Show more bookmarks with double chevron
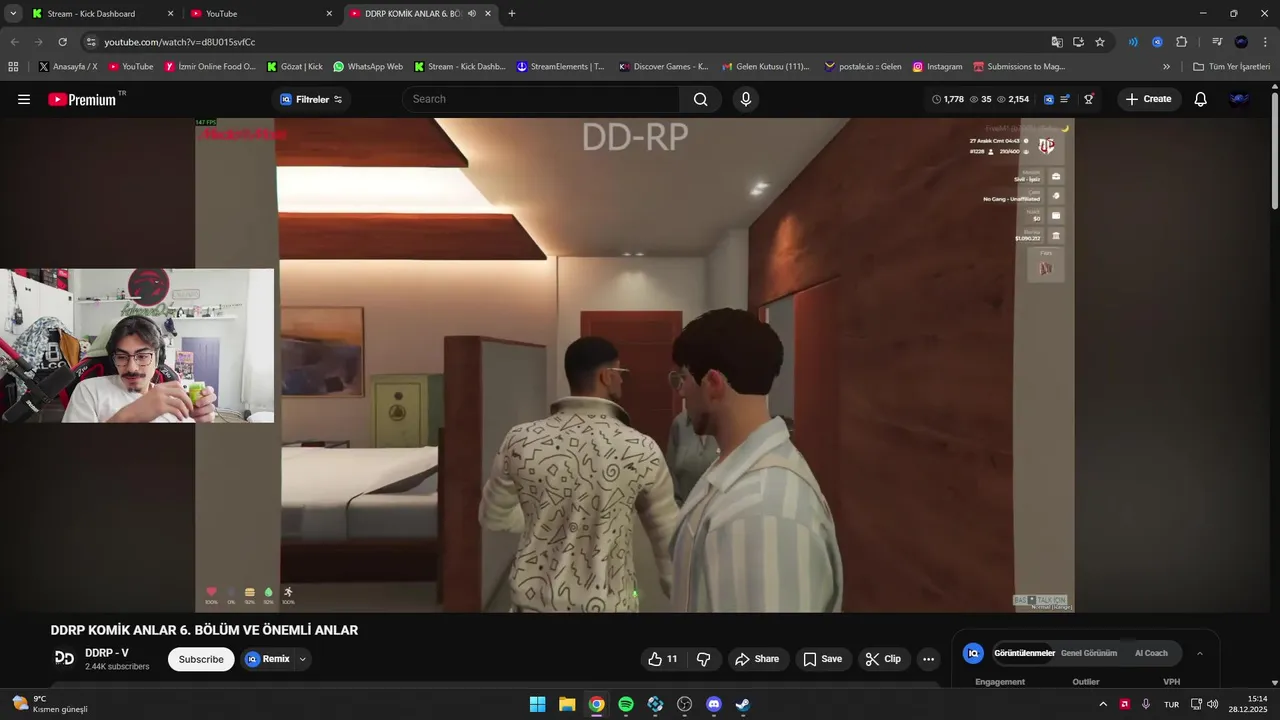 1166,67
